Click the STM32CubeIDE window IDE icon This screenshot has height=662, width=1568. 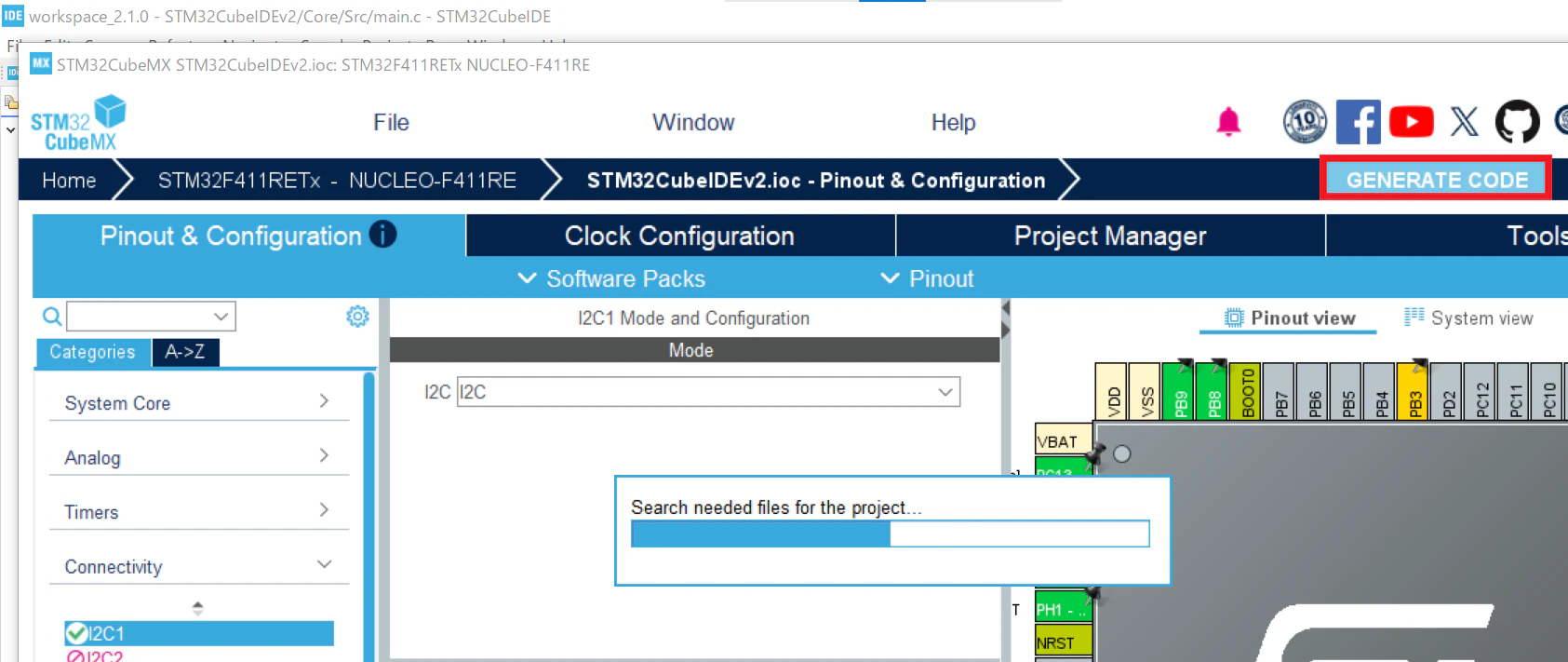pyautogui.click(x=12, y=16)
